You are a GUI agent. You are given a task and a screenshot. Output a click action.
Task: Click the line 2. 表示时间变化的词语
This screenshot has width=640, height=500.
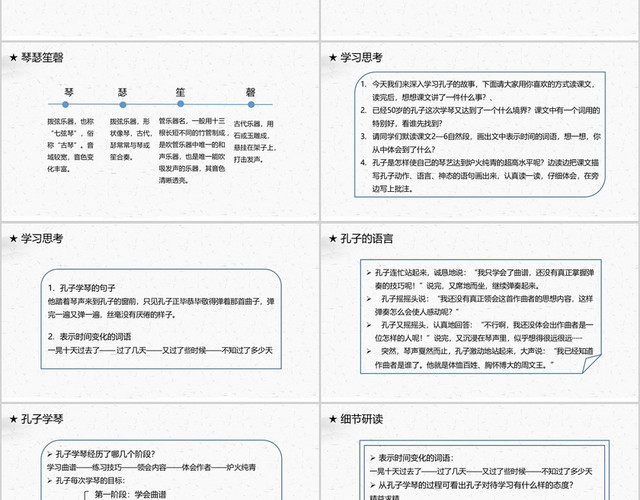(90, 337)
